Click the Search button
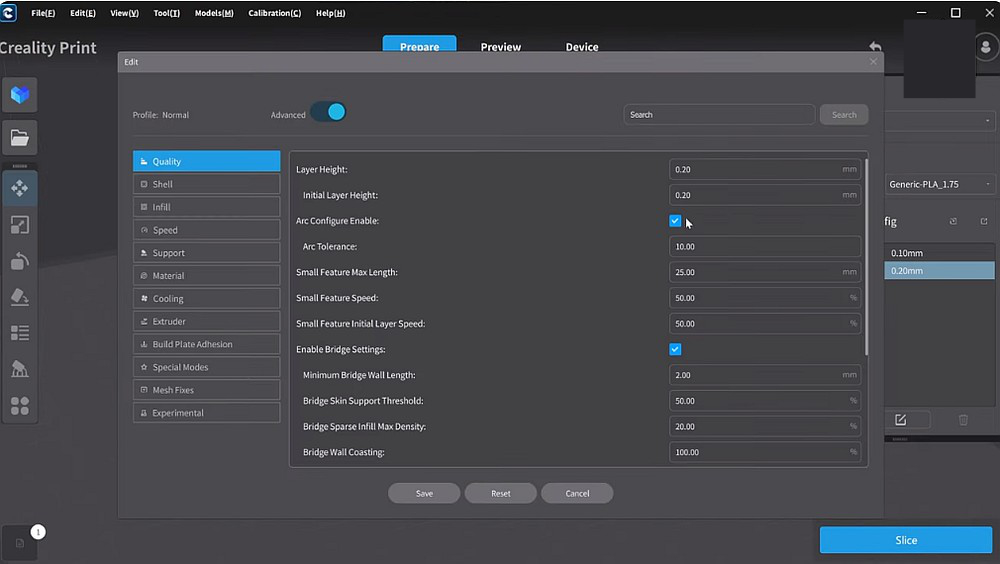1000x564 pixels. (844, 115)
